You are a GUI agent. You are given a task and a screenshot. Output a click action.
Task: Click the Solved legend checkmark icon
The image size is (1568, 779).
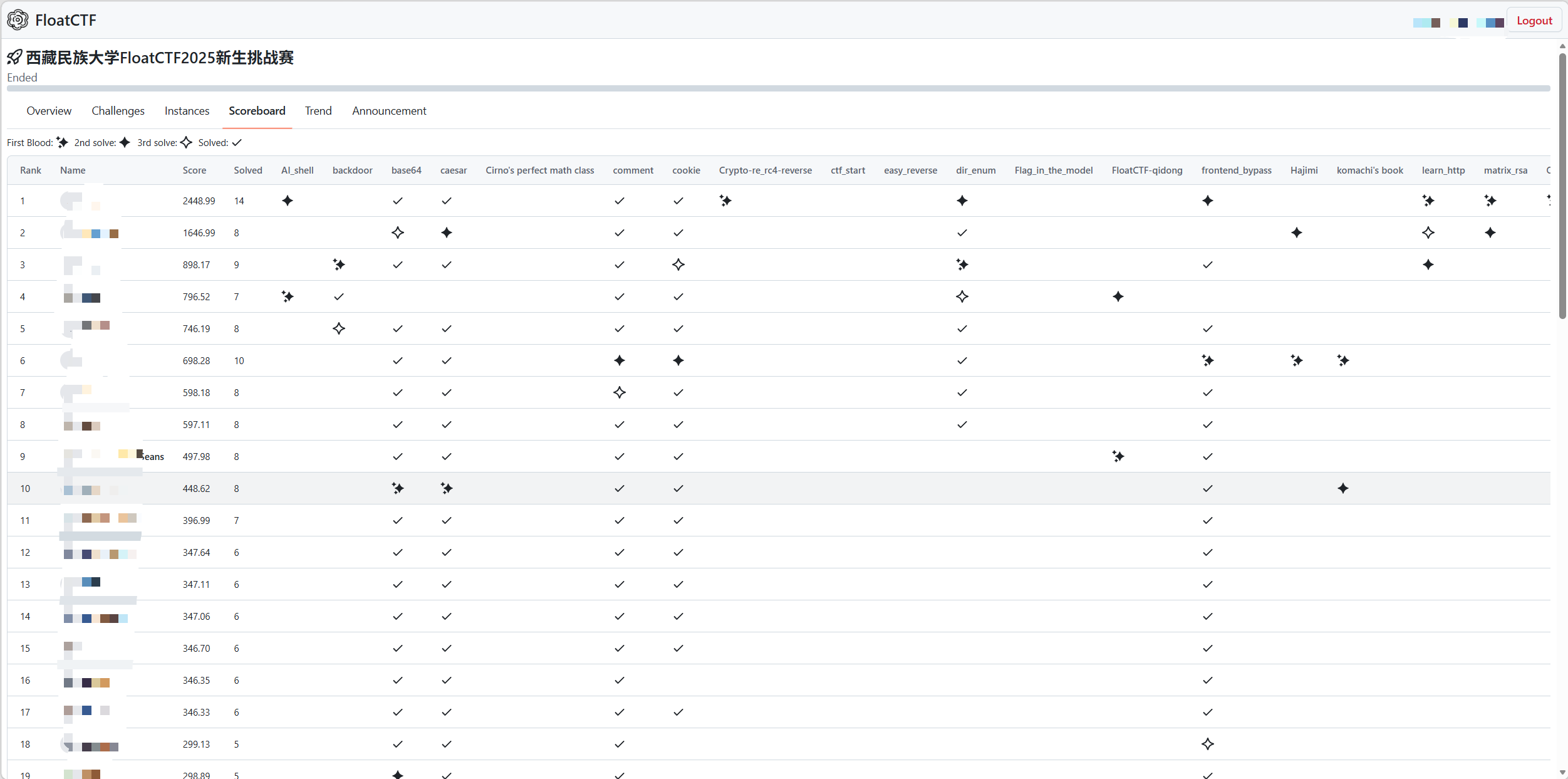click(237, 143)
